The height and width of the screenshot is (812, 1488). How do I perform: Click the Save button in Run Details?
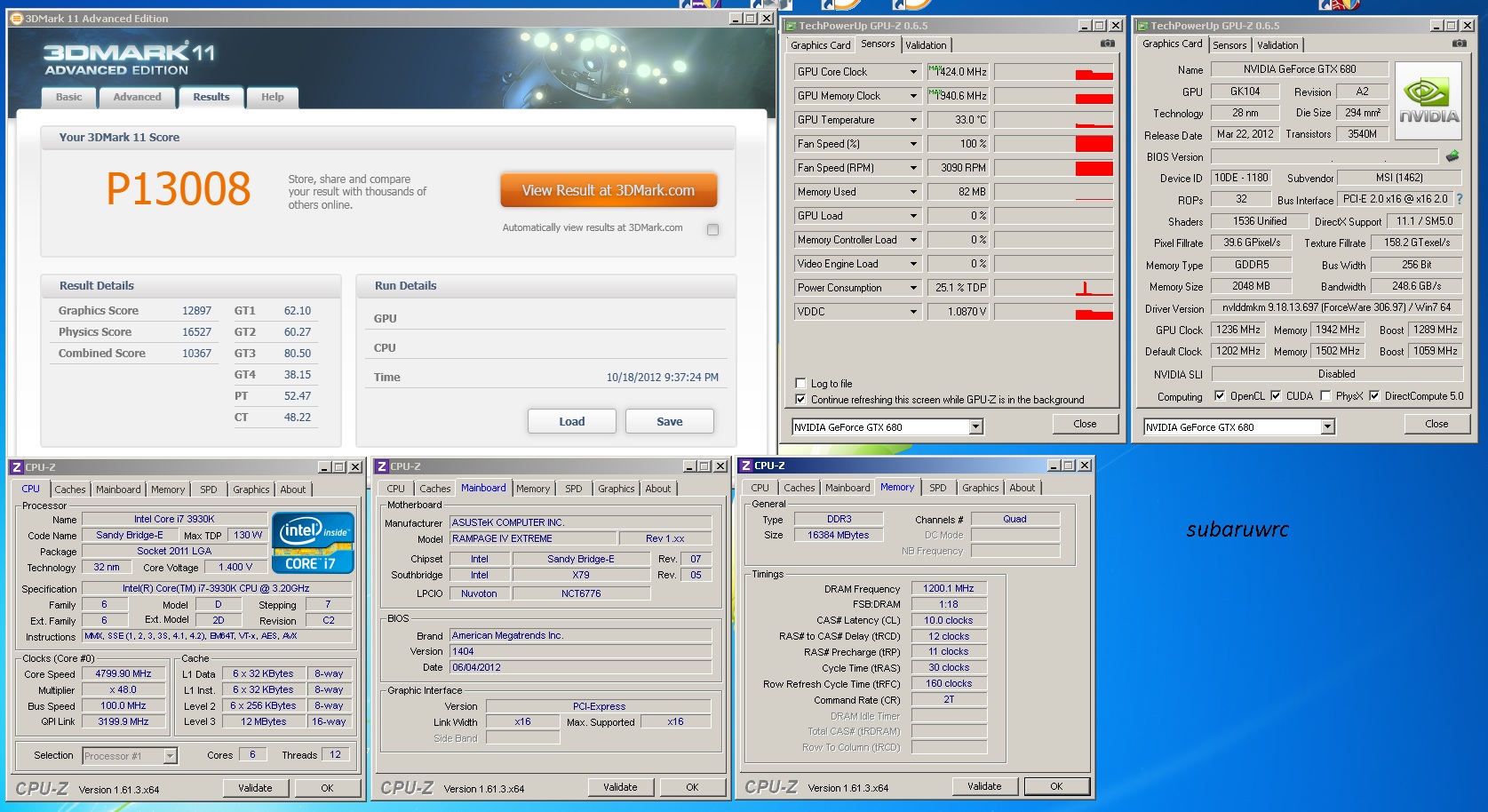[x=670, y=421]
